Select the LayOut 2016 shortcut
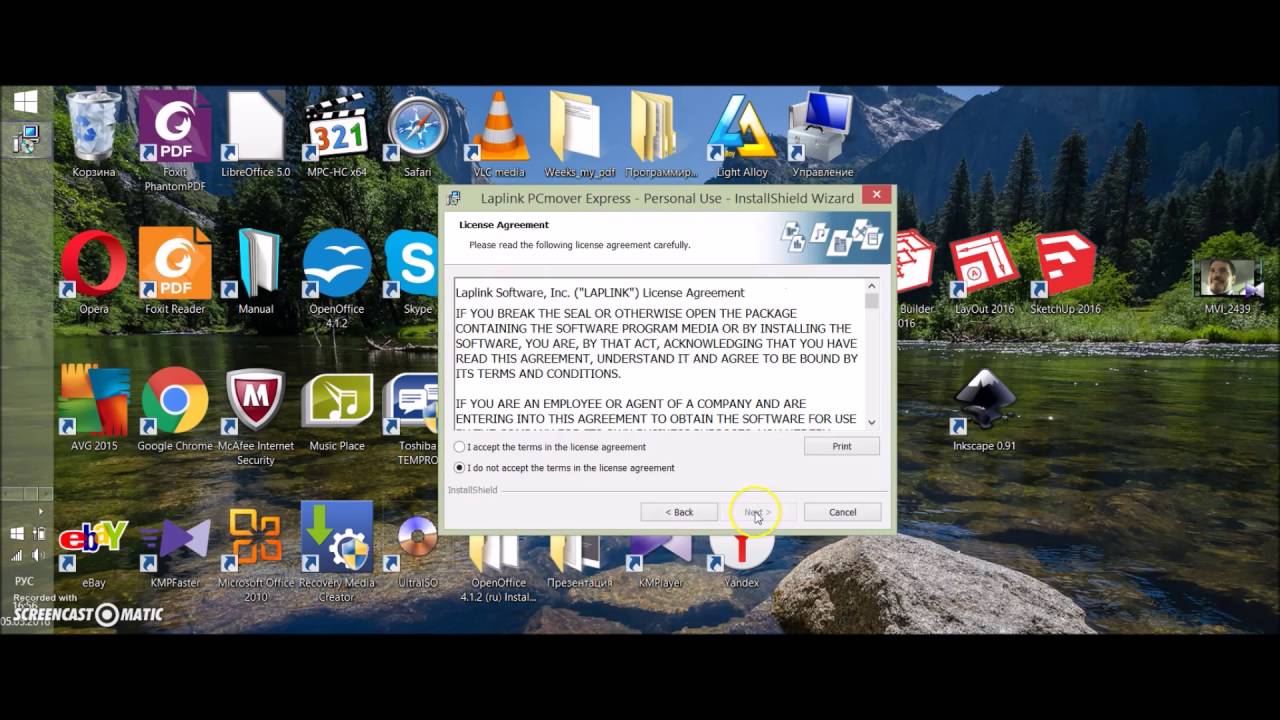This screenshot has width=1280, height=720. click(985, 264)
